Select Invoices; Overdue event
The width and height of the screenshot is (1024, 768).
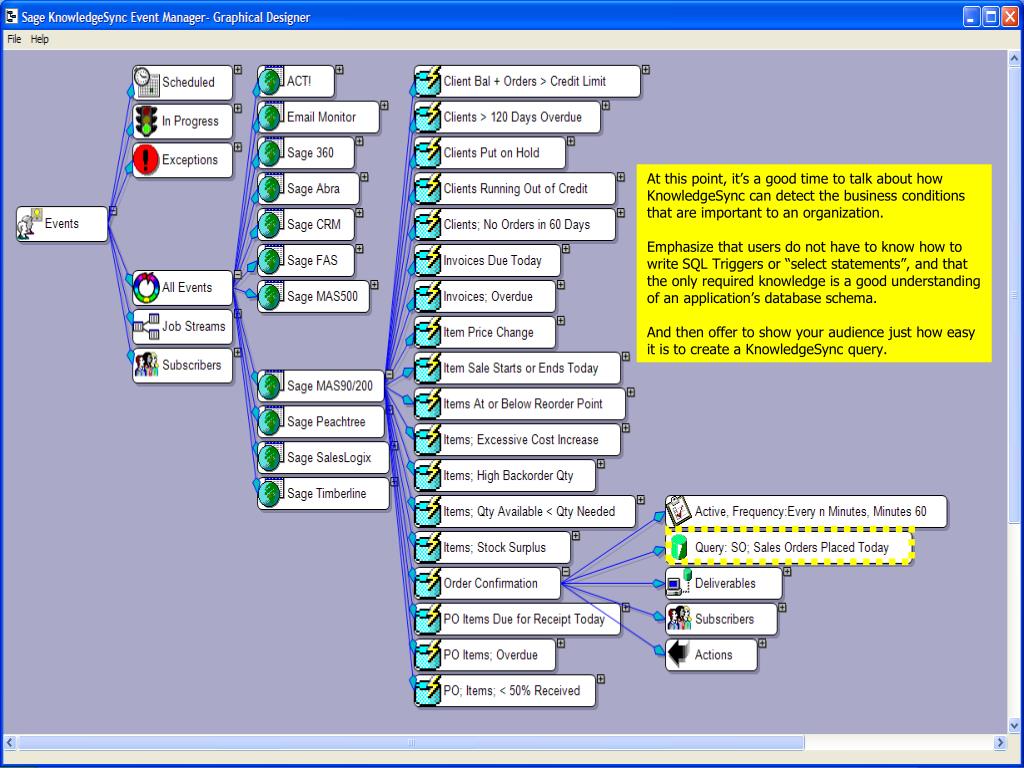click(485, 296)
